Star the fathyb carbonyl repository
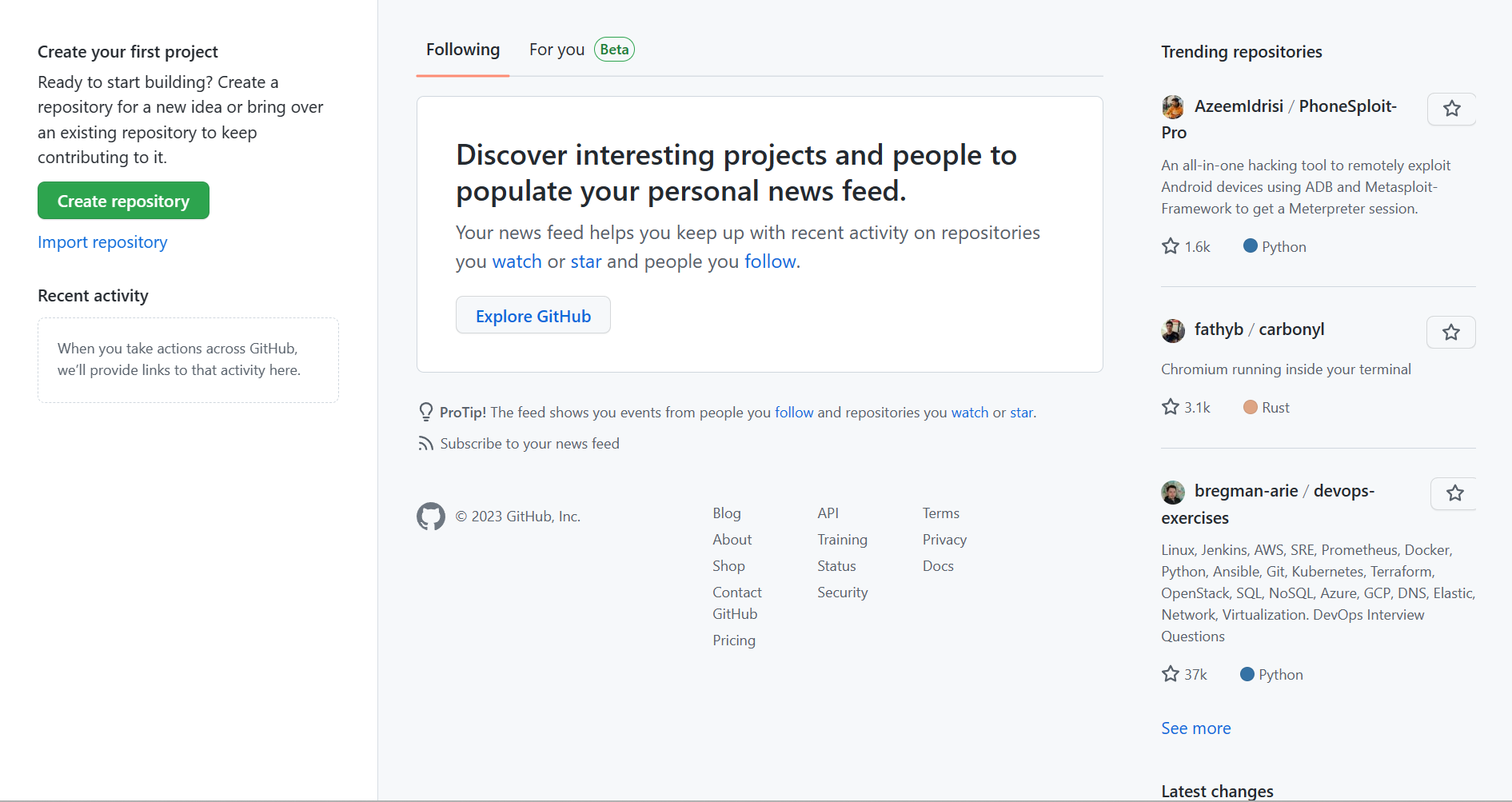Image resolution: width=1512 pixels, height=802 pixels. coord(1450,333)
